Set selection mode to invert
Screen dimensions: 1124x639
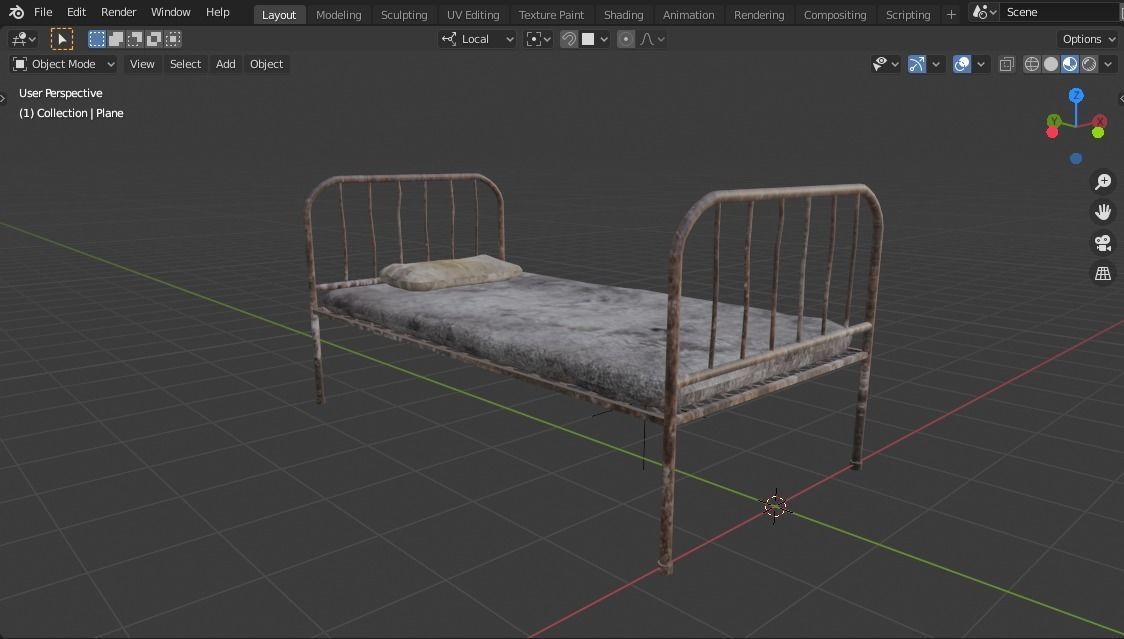click(x=153, y=39)
